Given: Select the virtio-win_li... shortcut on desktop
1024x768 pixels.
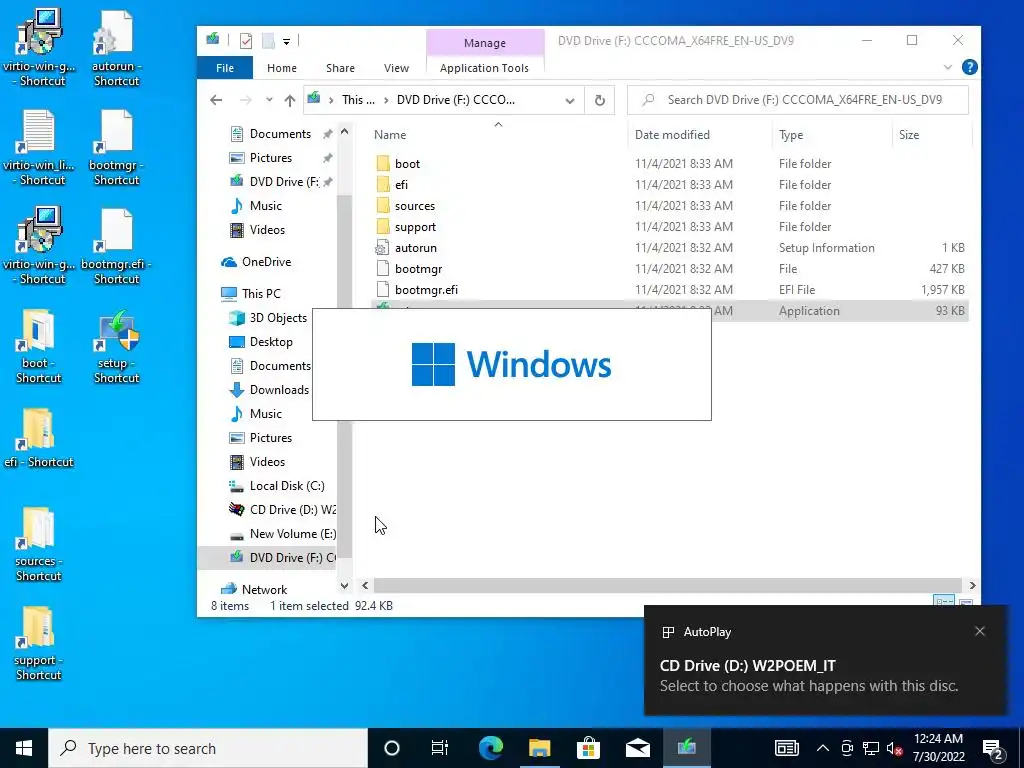Looking at the screenshot, I should (39, 148).
